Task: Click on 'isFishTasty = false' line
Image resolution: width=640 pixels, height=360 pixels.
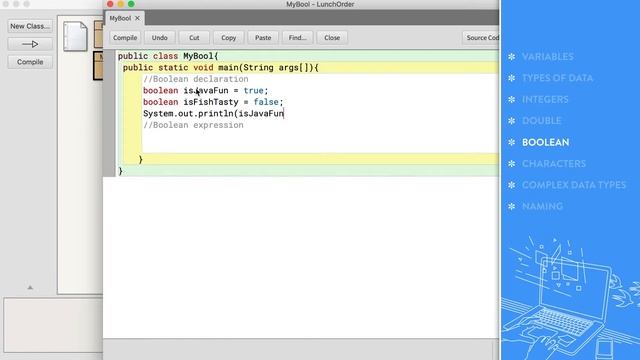Action: [x=213, y=102]
